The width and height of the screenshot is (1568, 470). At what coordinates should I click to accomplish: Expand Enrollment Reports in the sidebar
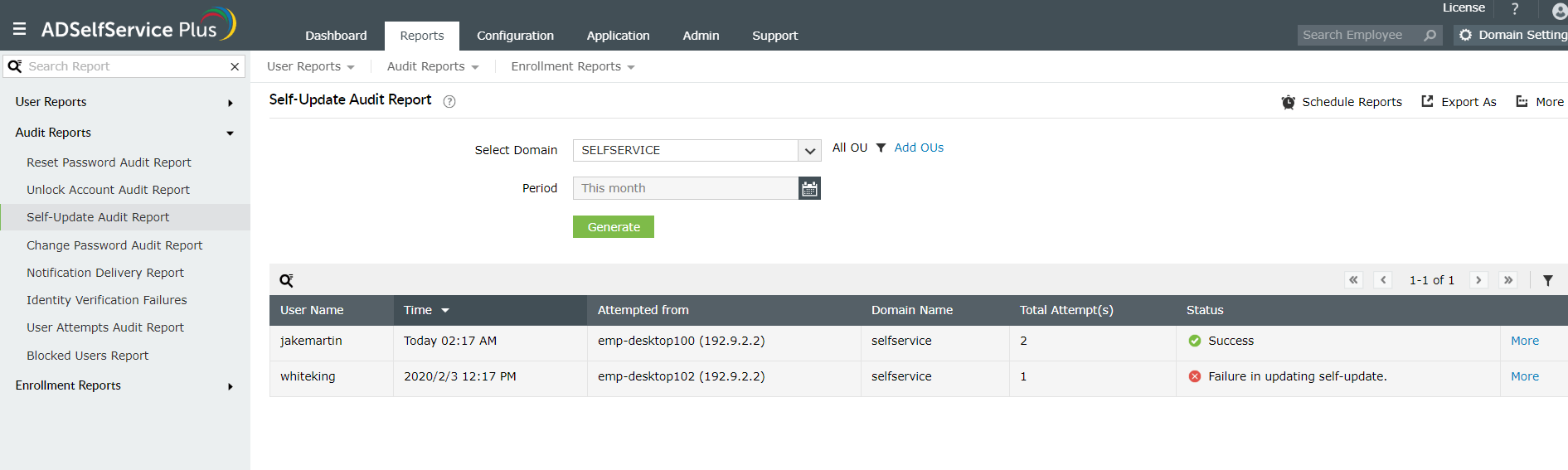[x=230, y=386]
